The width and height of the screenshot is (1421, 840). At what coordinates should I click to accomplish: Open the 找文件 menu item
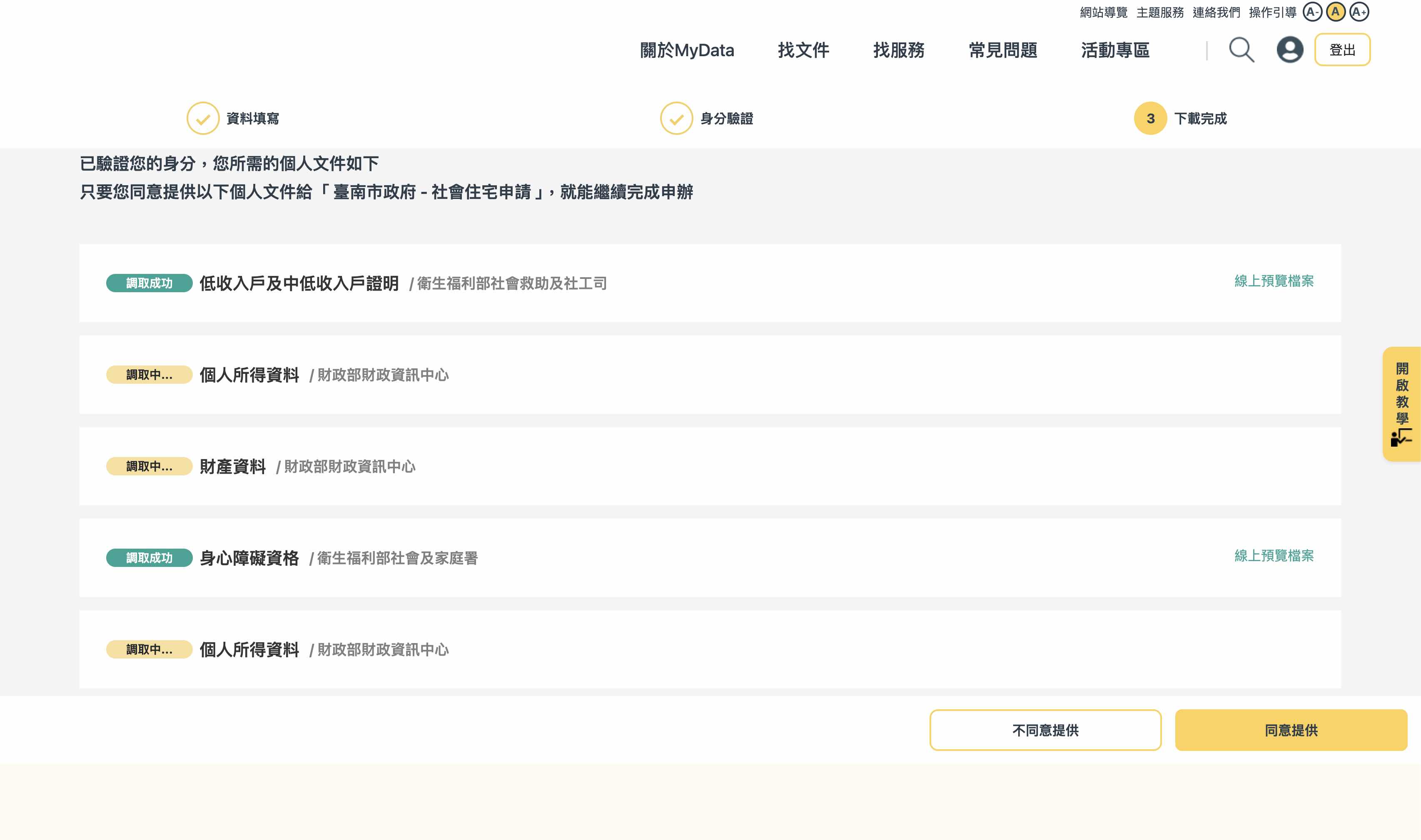point(803,50)
